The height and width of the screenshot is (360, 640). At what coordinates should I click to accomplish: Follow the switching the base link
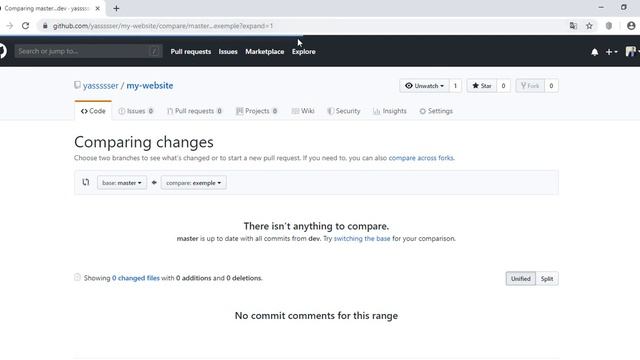tap(362, 238)
